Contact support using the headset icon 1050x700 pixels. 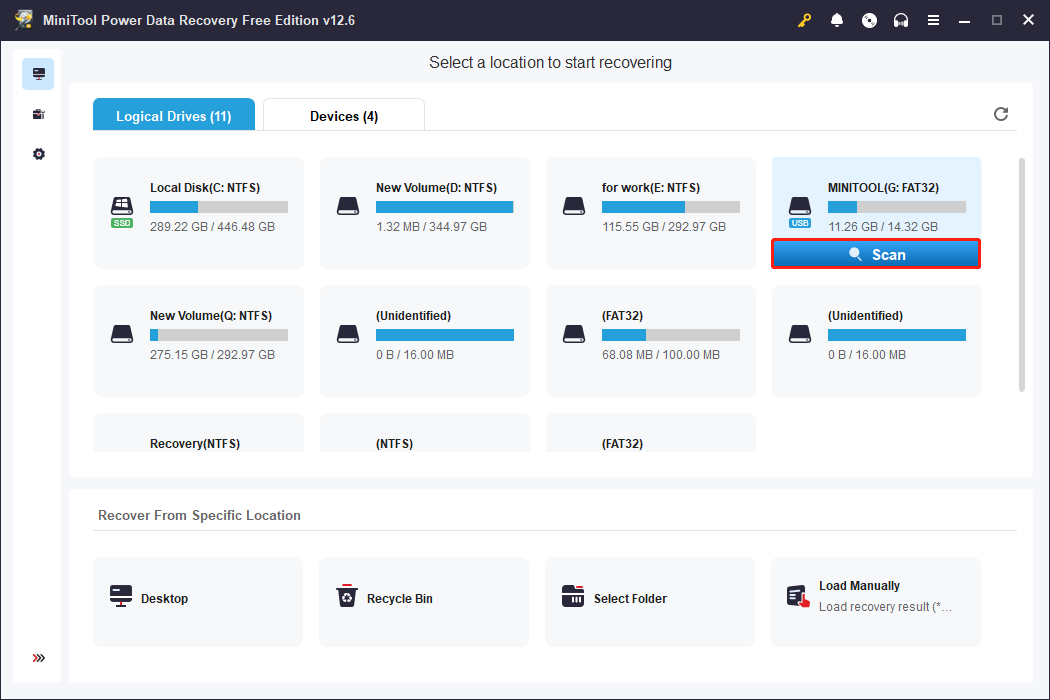901,19
